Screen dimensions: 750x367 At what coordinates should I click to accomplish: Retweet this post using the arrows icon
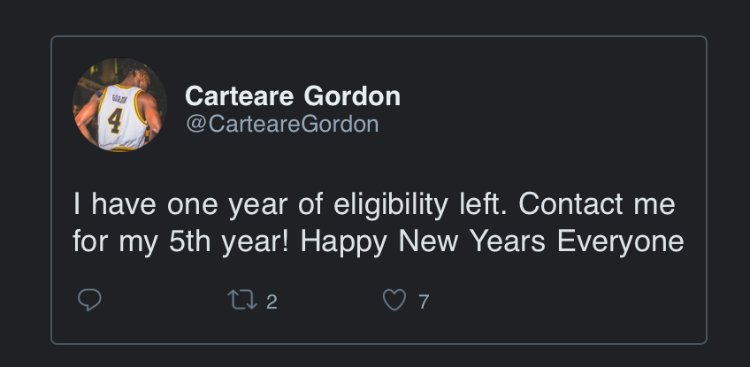pyautogui.click(x=243, y=301)
